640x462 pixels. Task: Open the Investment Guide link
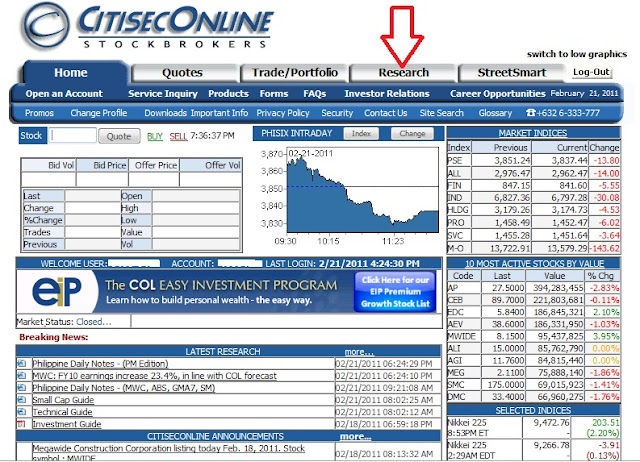[67, 424]
